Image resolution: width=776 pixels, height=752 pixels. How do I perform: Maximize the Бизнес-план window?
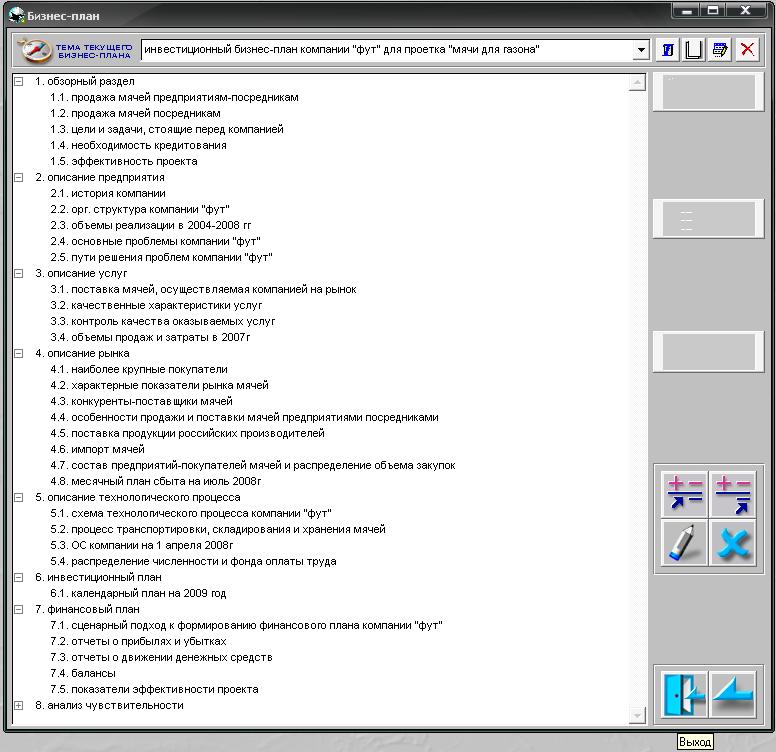[x=713, y=10]
